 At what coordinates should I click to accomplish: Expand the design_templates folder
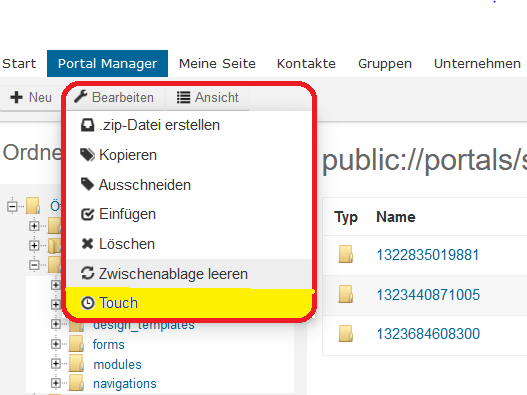click(x=56, y=324)
